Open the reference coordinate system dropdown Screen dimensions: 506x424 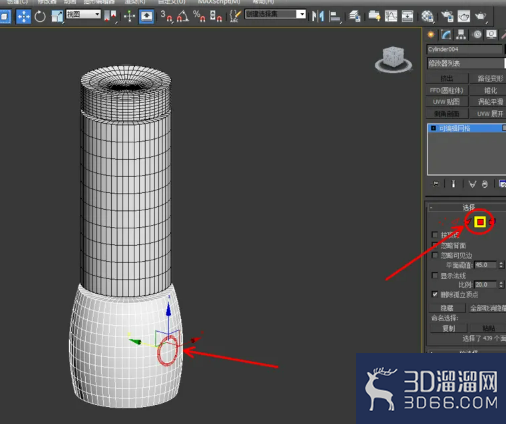point(83,14)
